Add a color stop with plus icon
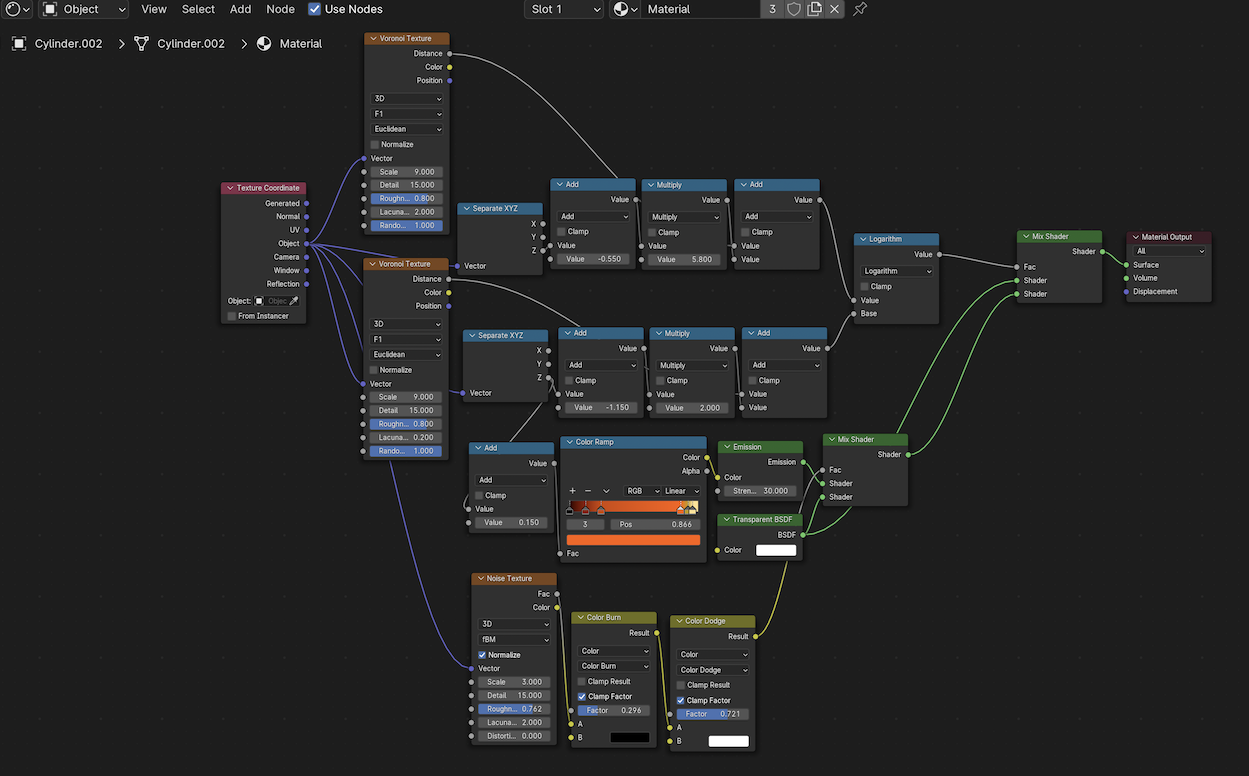The width and height of the screenshot is (1249, 776). pyautogui.click(x=573, y=491)
